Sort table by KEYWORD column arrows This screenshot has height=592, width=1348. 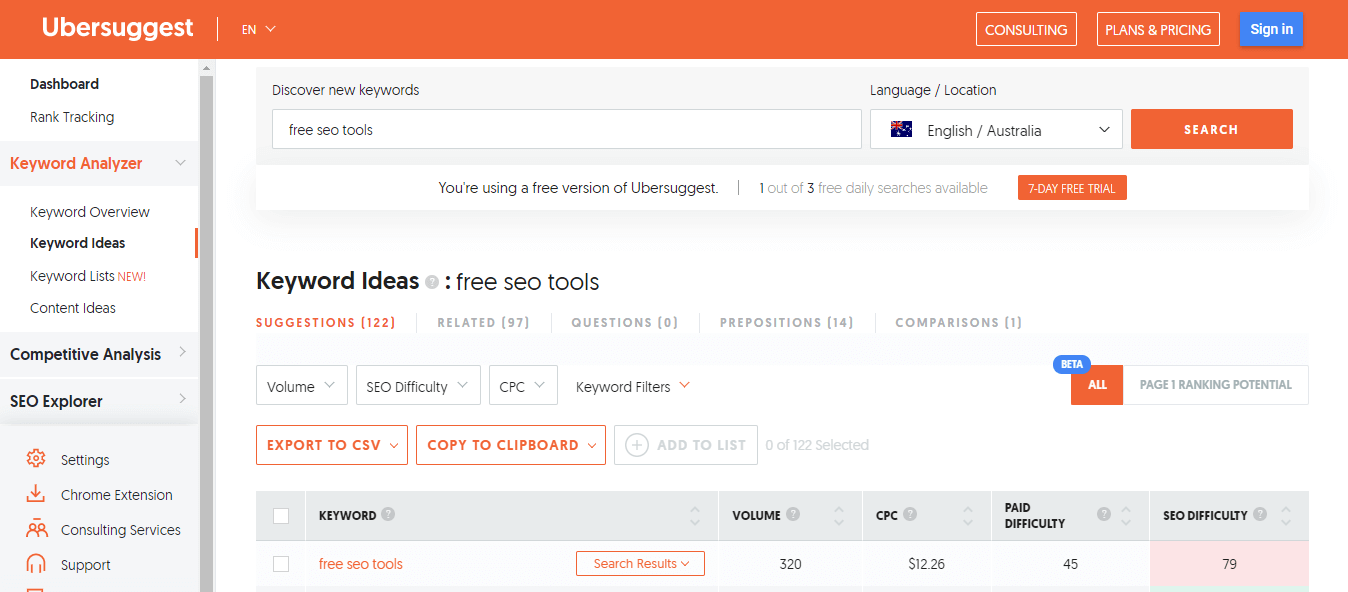point(695,516)
